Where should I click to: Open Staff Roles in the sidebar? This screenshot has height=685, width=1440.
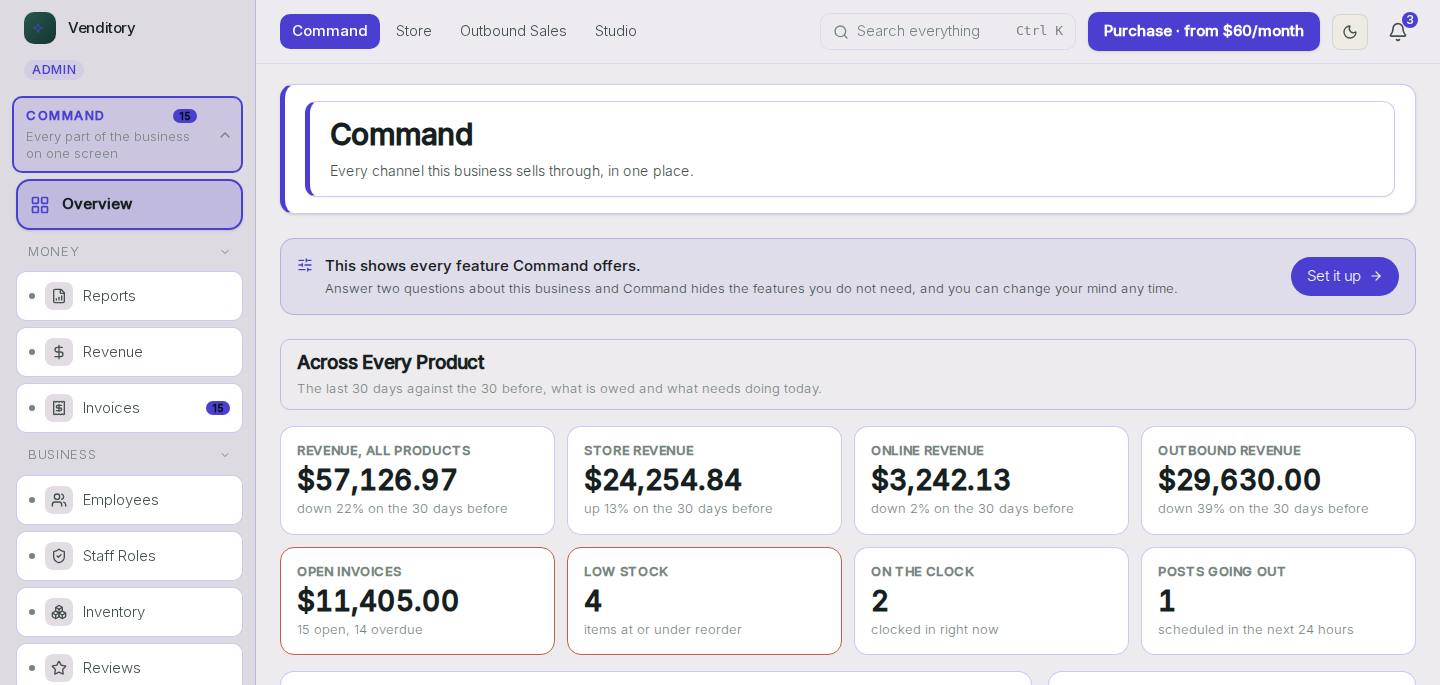129,556
